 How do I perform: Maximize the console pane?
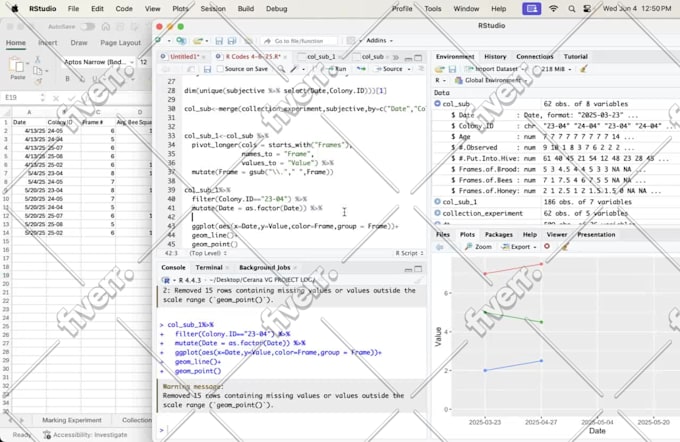tap(418, 268)
